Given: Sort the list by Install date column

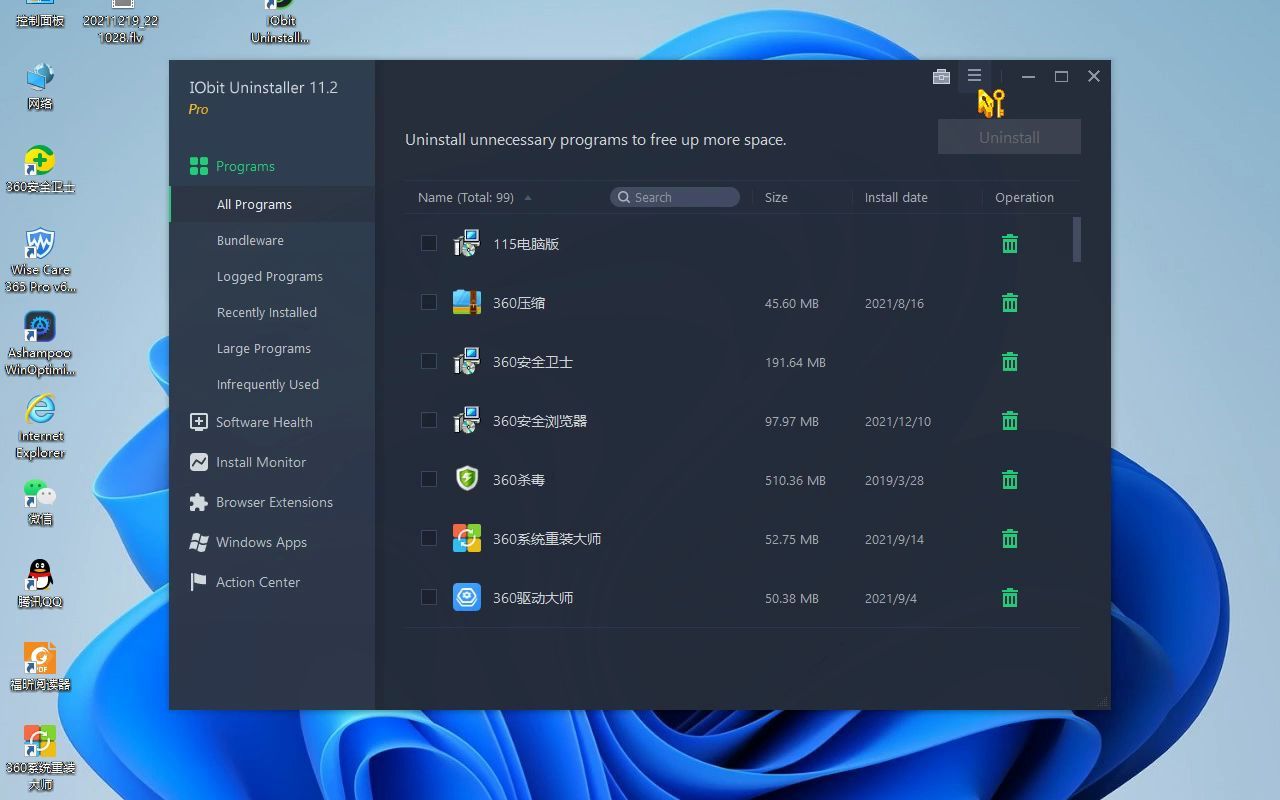Looking at the screenshot, I should coord(896,197).
